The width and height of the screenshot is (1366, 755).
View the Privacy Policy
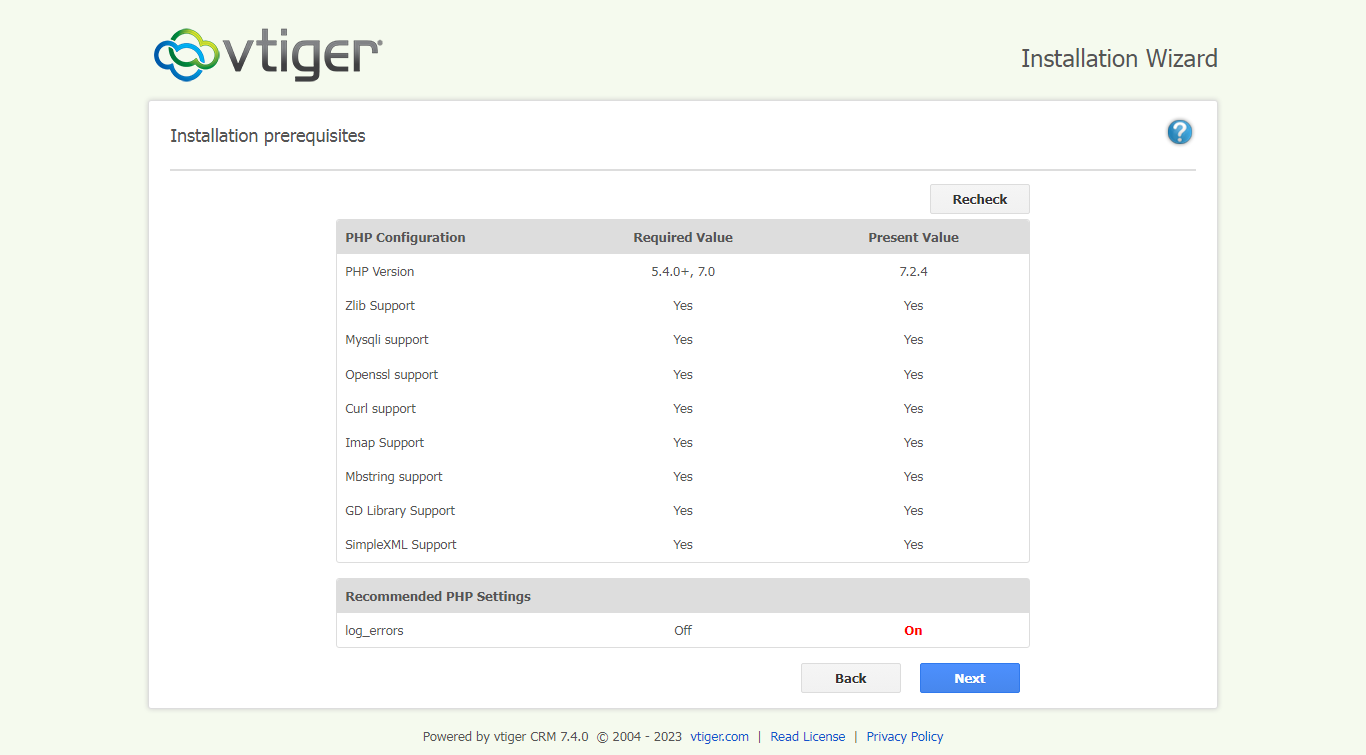904,736
